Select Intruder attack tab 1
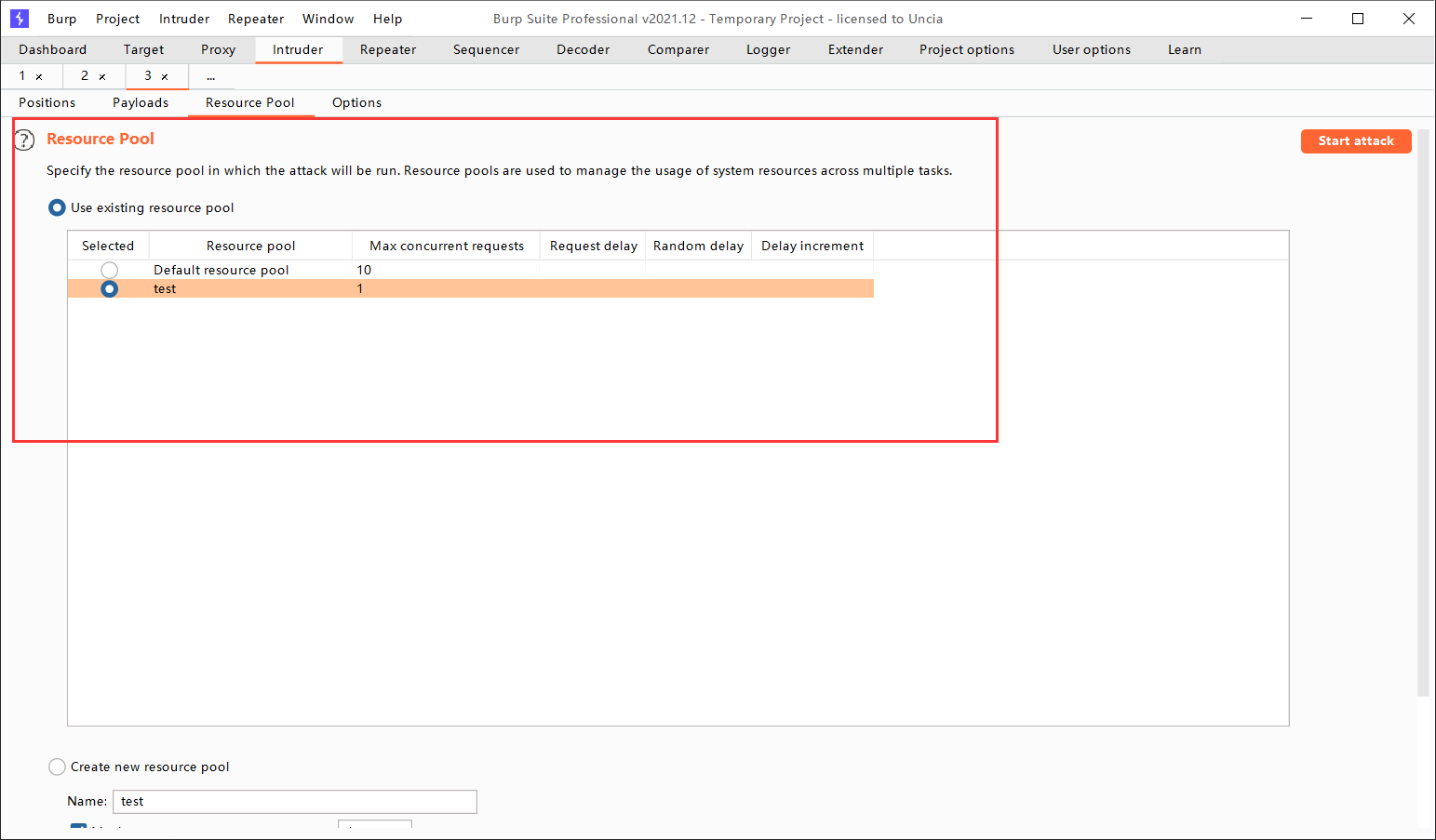The height and width of the screenshot is (840, 1436). [22, 76]
